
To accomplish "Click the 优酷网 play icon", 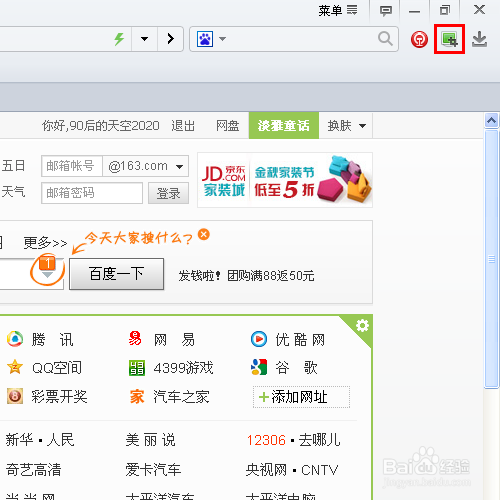I will 259,339.
